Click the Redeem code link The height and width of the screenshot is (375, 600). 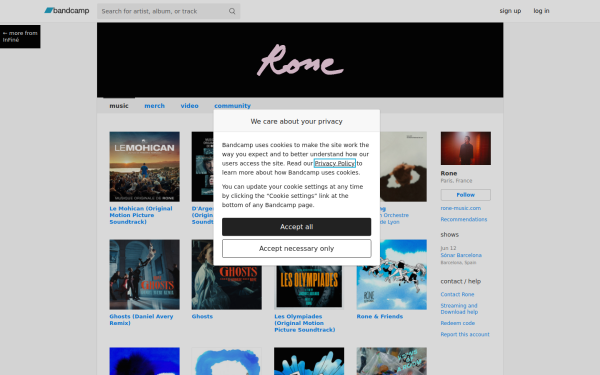[458, 323]
